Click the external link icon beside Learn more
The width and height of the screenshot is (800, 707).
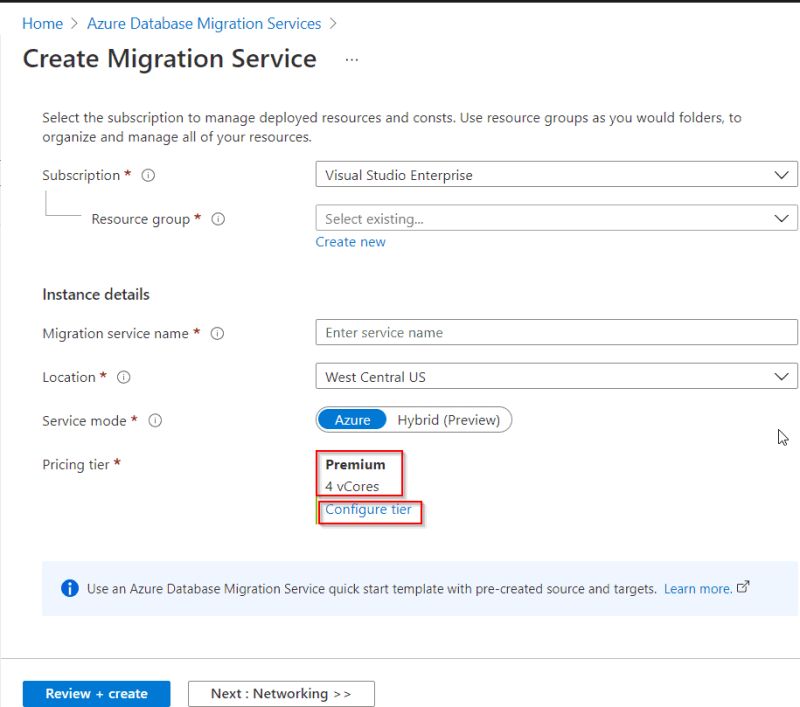(x=742, y=588)
